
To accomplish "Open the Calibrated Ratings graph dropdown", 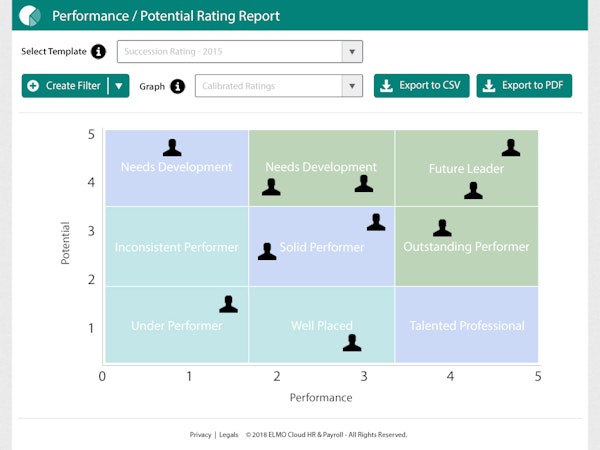I will (278, 87).
